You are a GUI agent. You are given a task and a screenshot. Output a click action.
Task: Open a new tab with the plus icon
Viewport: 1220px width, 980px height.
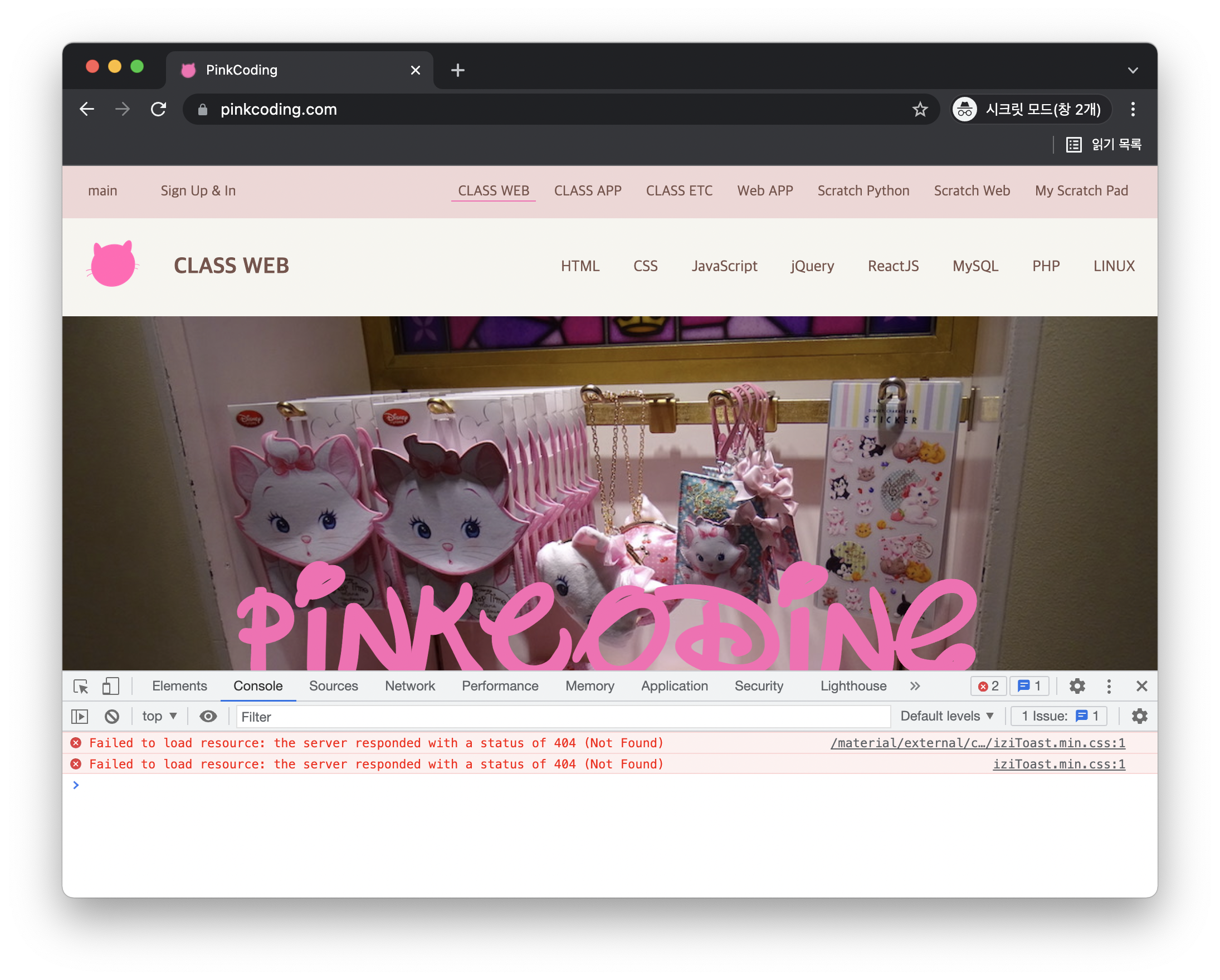[x=458, y=70]
